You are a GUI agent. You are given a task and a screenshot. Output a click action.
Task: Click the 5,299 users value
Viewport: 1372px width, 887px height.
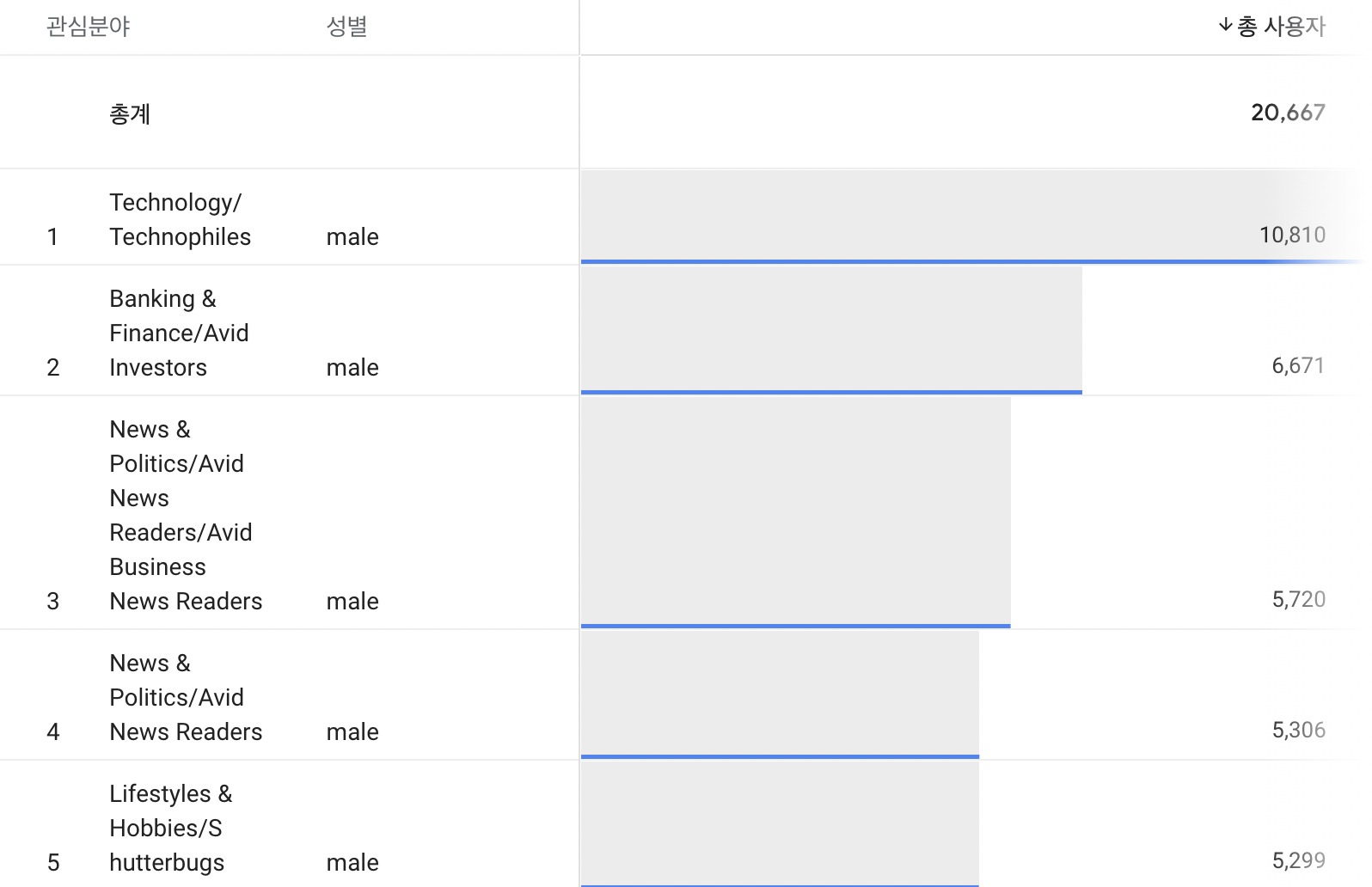(1298, 860)
